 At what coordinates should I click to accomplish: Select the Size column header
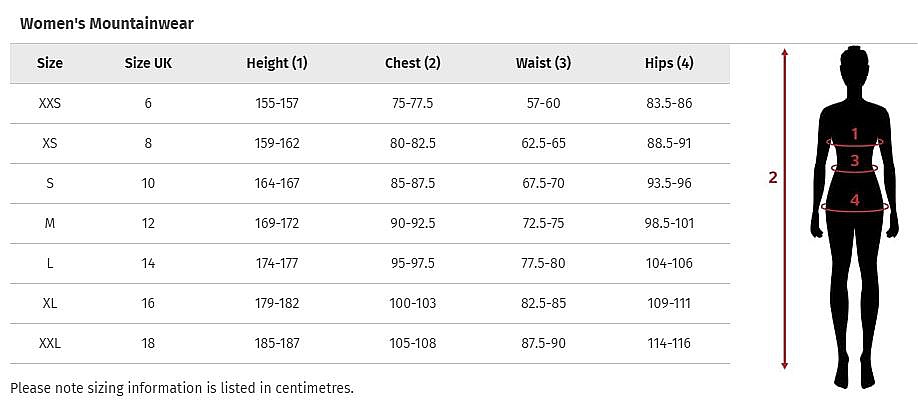click(50, 63)
